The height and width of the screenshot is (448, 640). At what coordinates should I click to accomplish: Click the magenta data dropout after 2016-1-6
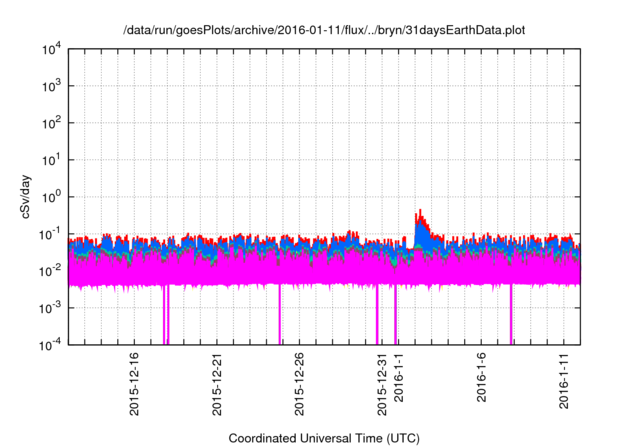tap(511, 314)
